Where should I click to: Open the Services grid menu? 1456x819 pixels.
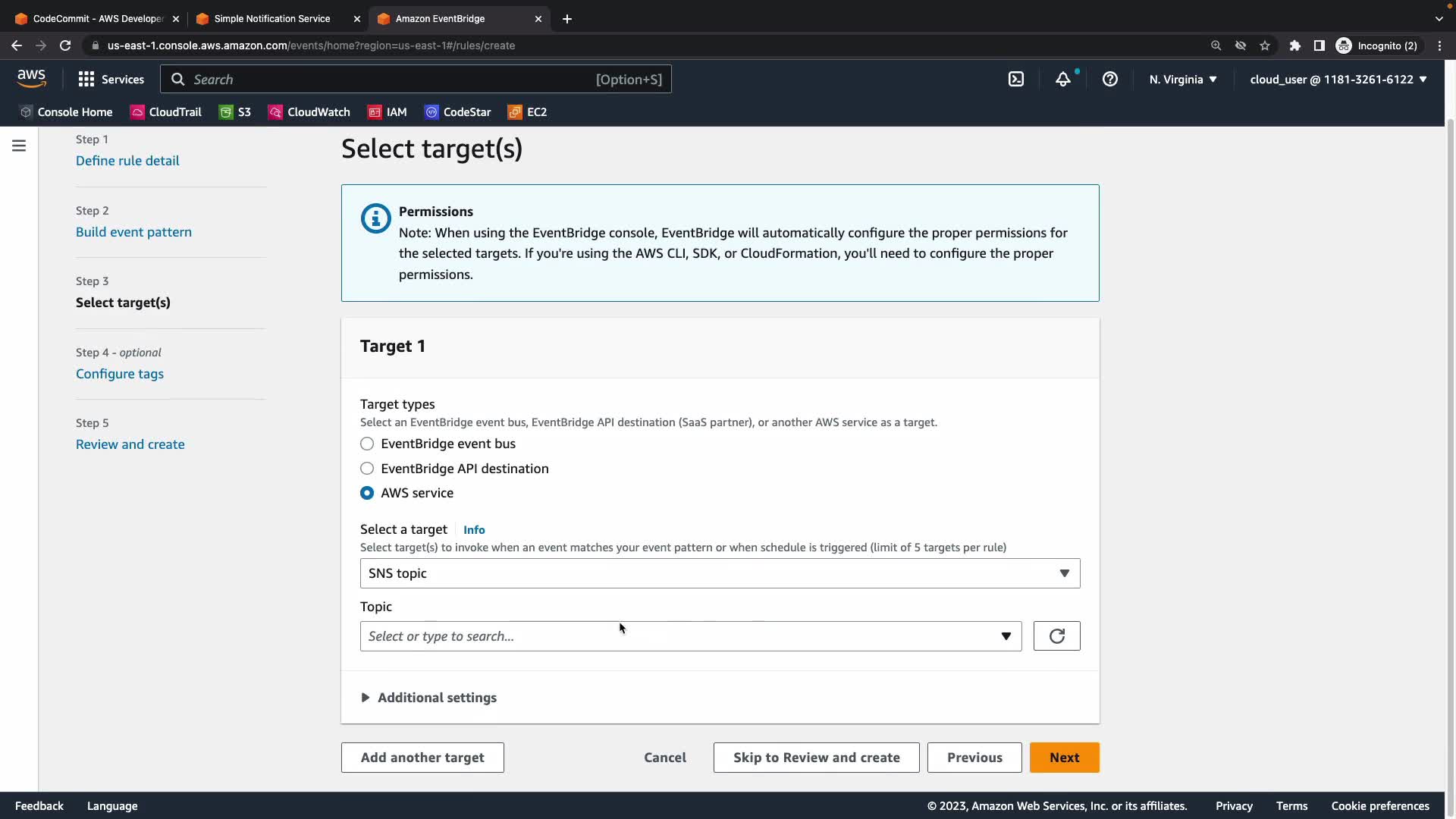pos(111,79)
